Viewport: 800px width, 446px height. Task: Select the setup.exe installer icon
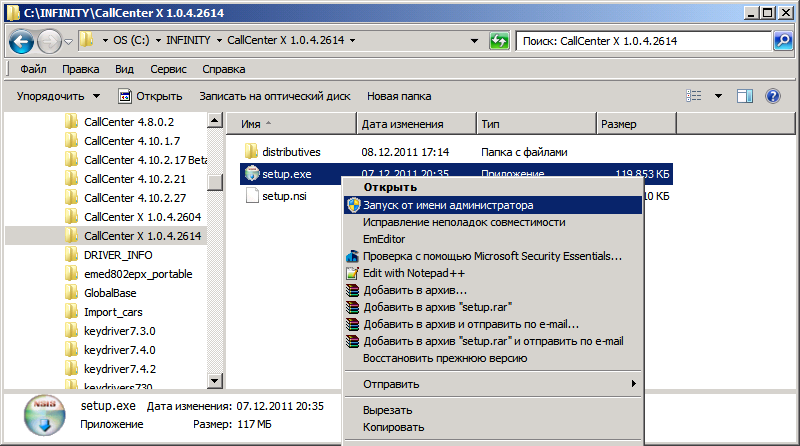click(252, 174)
